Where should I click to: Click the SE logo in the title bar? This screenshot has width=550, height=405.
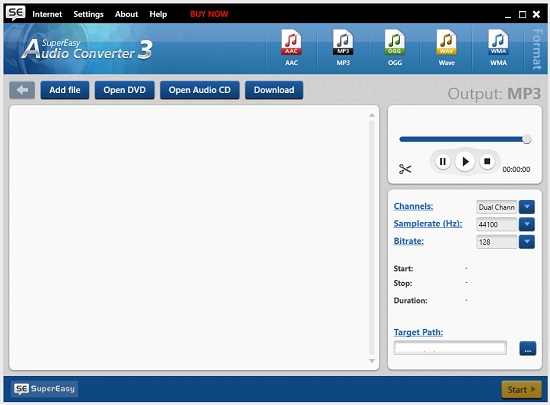click(16, 13)
